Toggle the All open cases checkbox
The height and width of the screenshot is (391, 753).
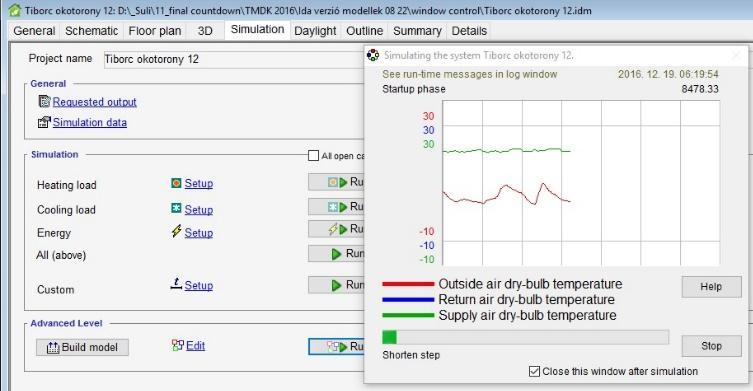313,156
